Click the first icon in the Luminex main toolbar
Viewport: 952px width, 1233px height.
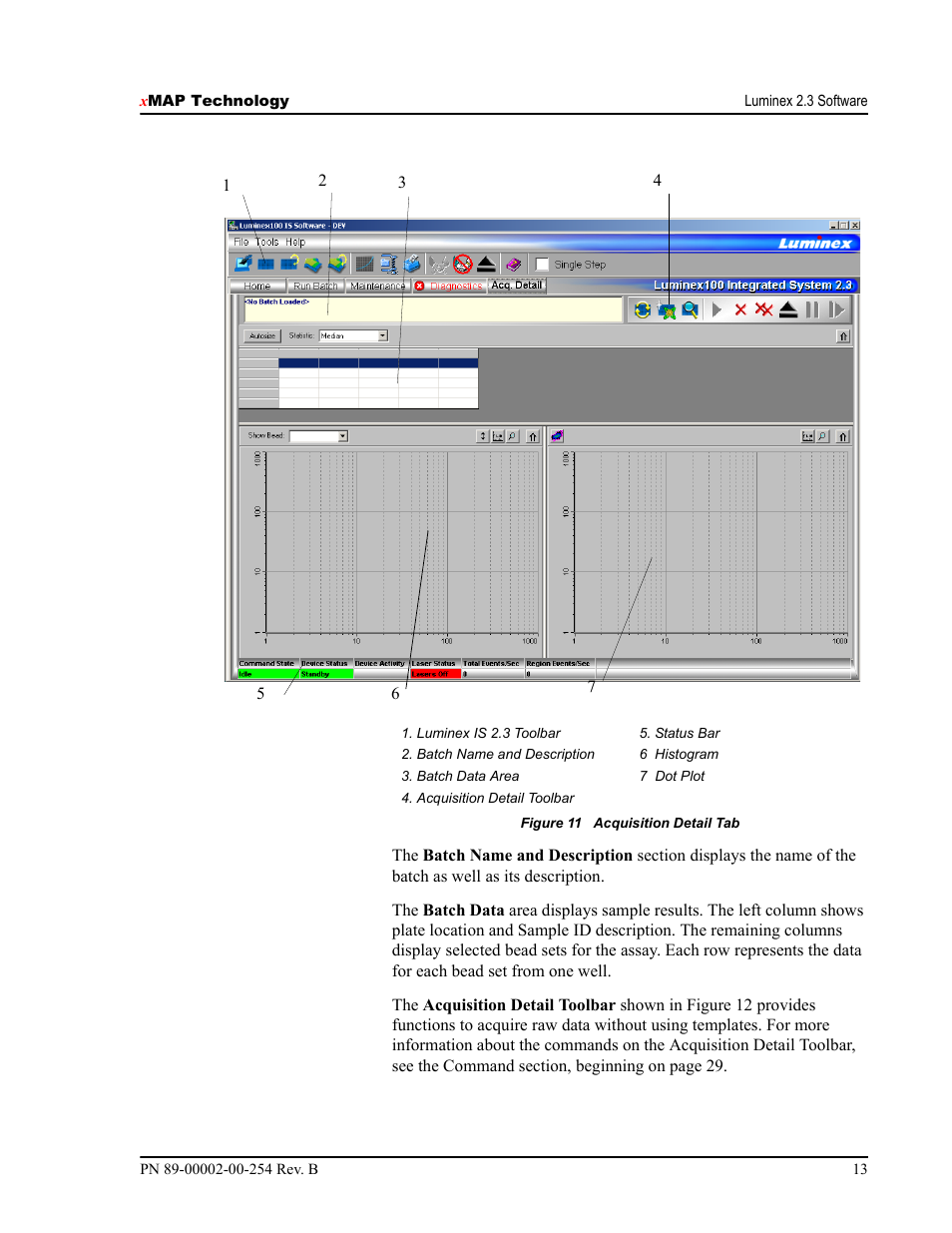(x=242, y=264)
